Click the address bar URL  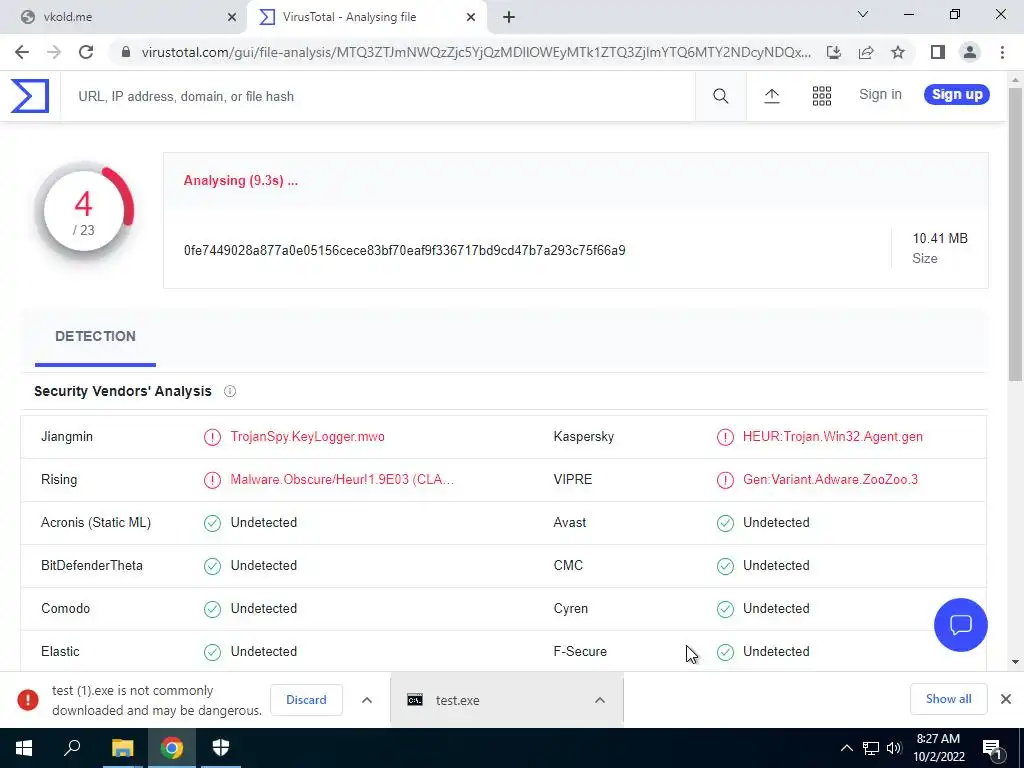click(476, 52)
